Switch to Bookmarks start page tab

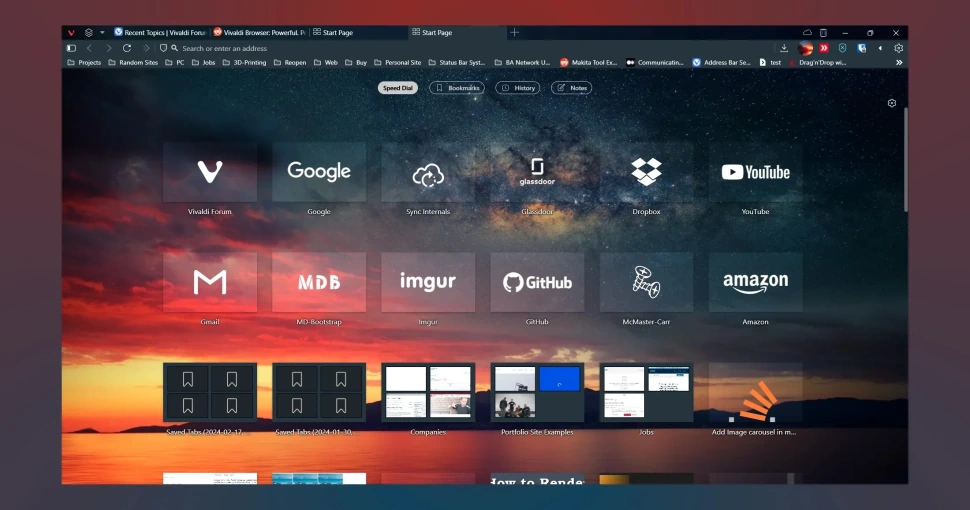[457, 88]
